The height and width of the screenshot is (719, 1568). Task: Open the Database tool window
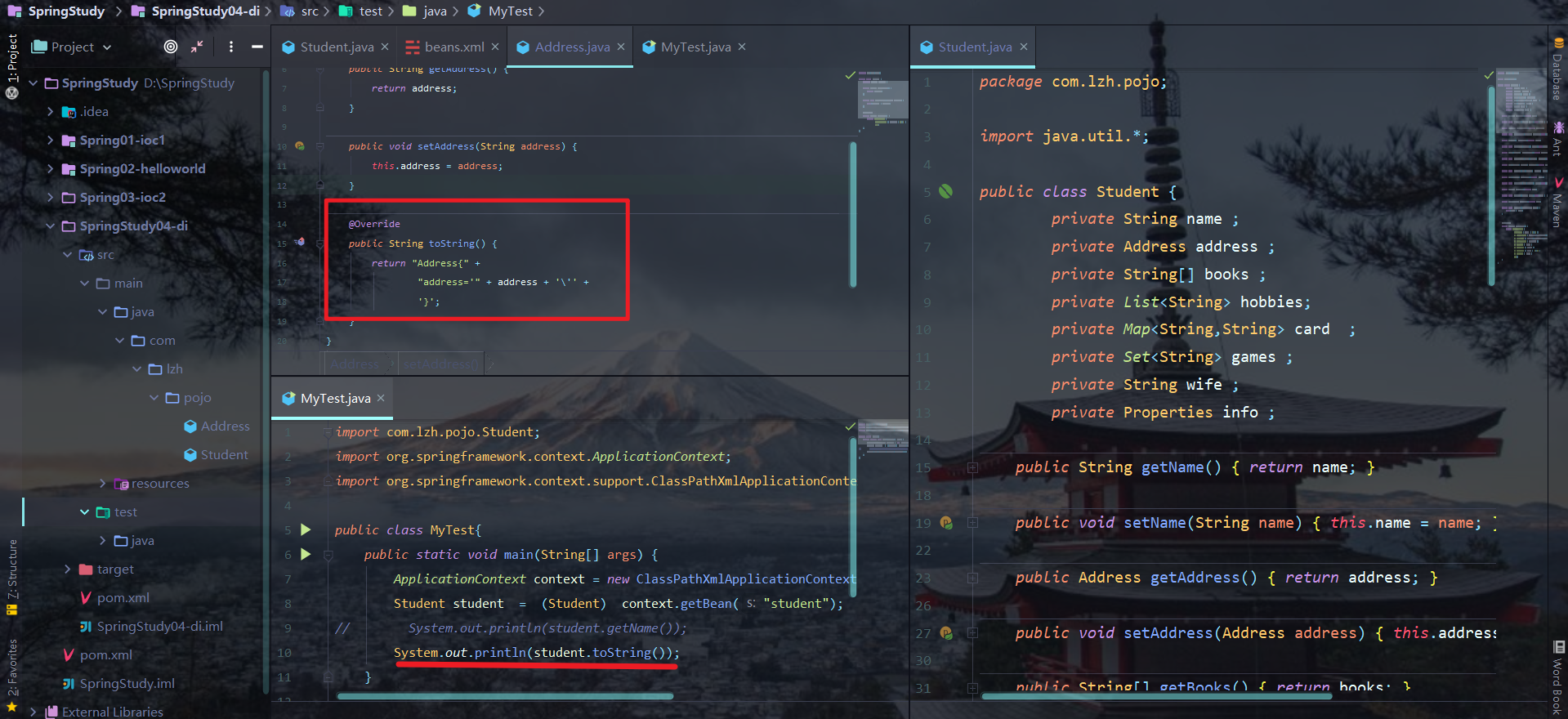(x=1557, y=69)
